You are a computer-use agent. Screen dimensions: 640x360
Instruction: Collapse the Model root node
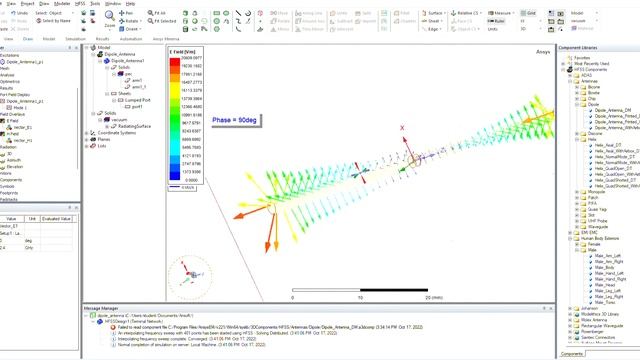tap(87, 48)
